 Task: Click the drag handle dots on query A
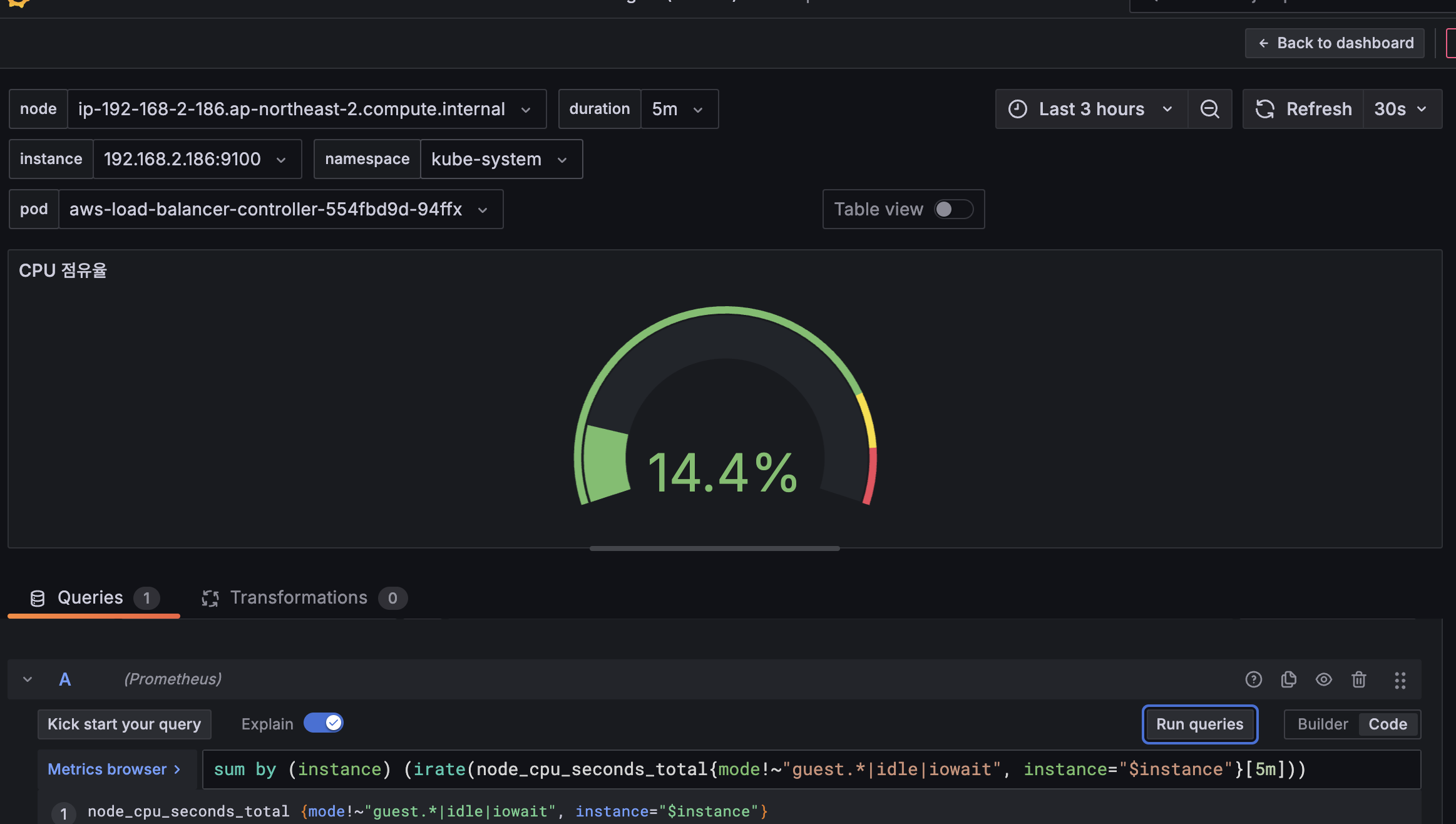(x=1400, y=680)
